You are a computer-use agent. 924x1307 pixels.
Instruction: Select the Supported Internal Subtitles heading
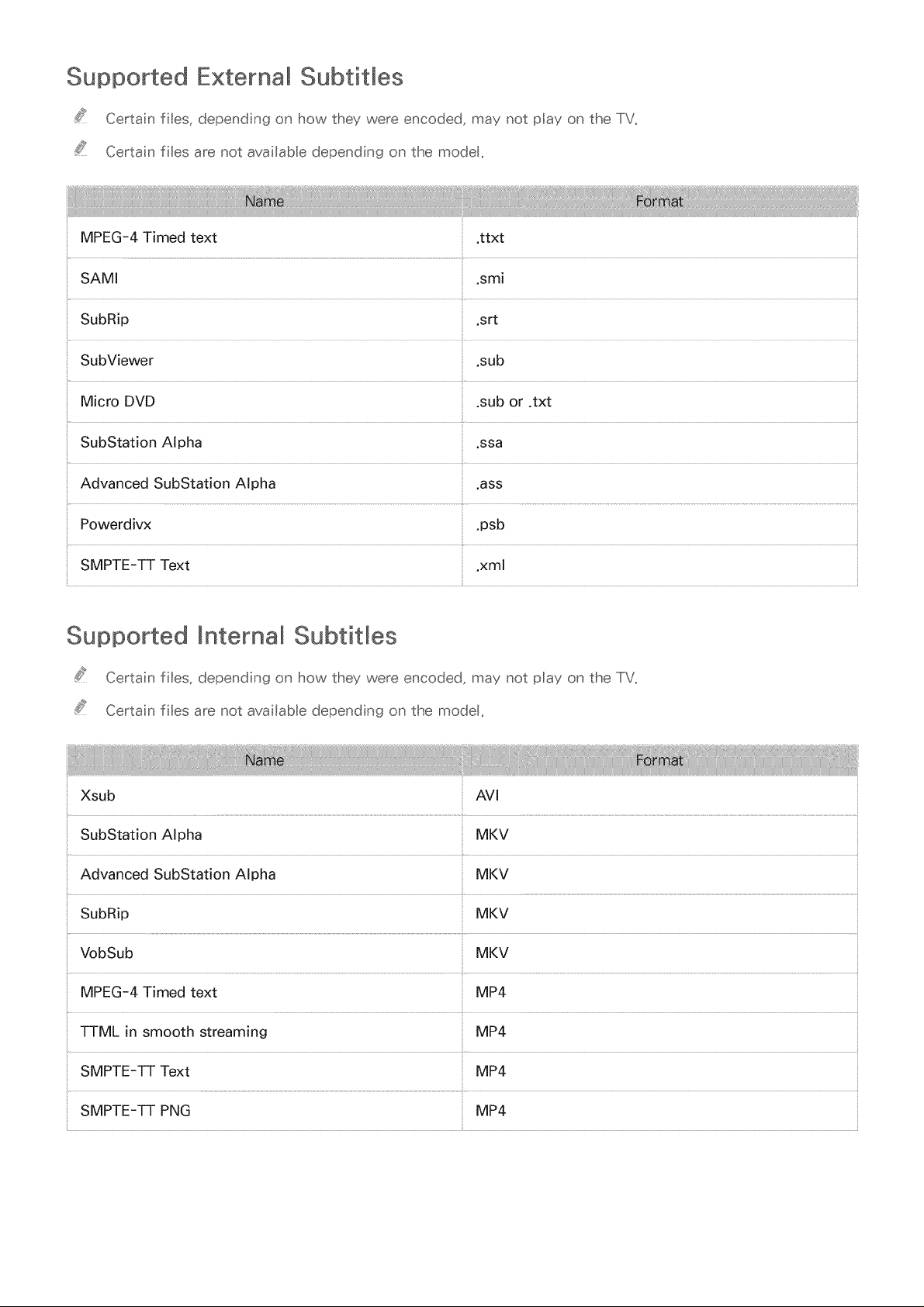pos(231,636)
